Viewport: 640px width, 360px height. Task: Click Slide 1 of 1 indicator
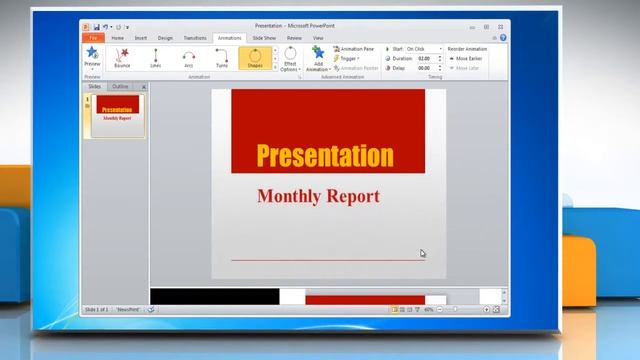click(96, 310)
